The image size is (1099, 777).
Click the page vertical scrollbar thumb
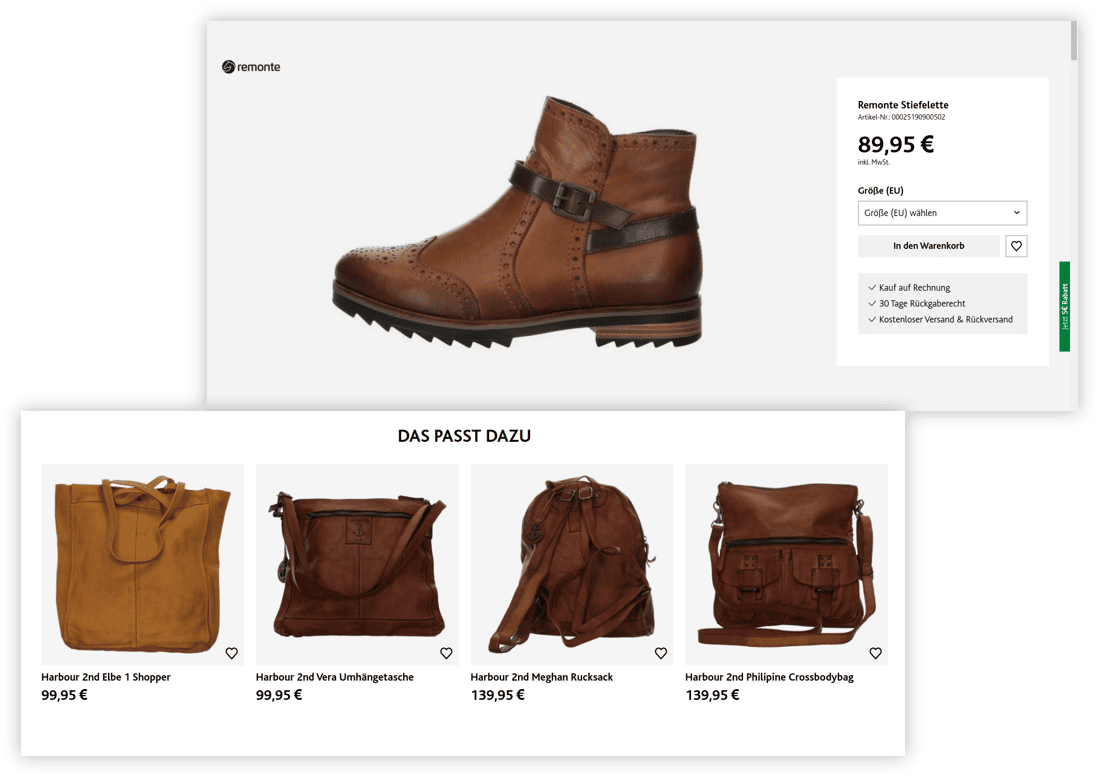point(1074,41)
